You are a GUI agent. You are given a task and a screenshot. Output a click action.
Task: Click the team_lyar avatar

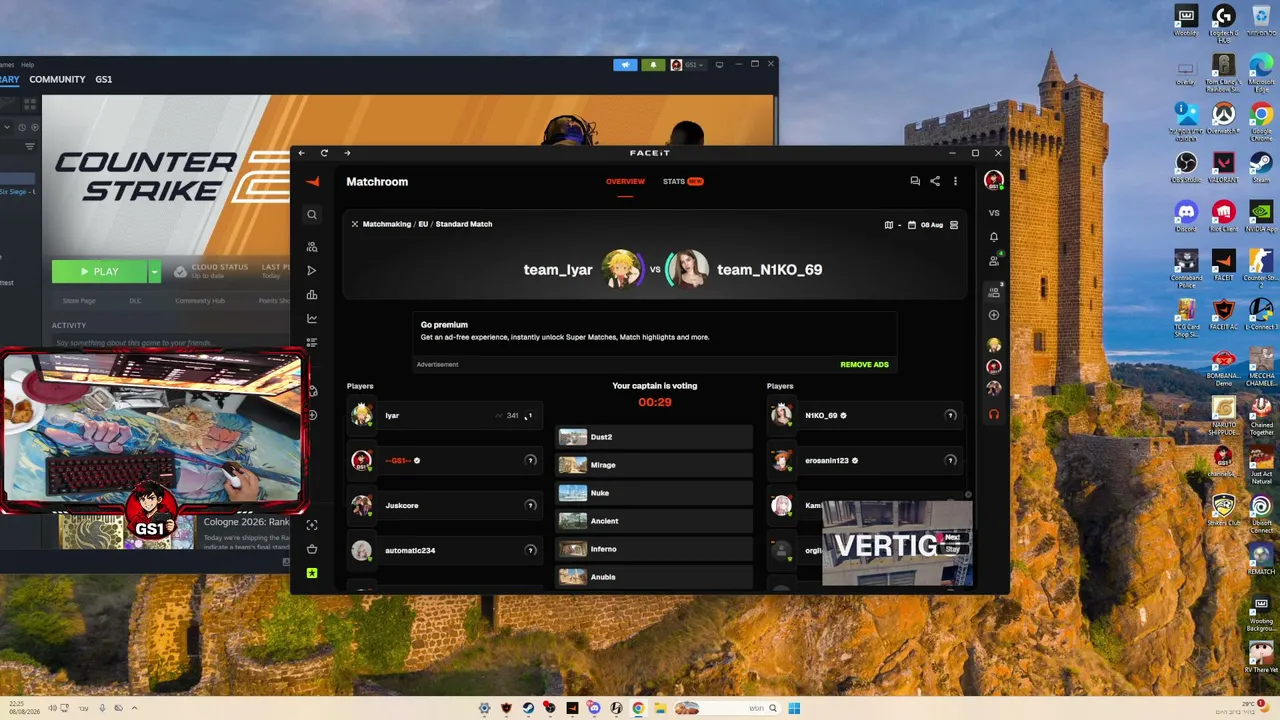click(621, 269)
